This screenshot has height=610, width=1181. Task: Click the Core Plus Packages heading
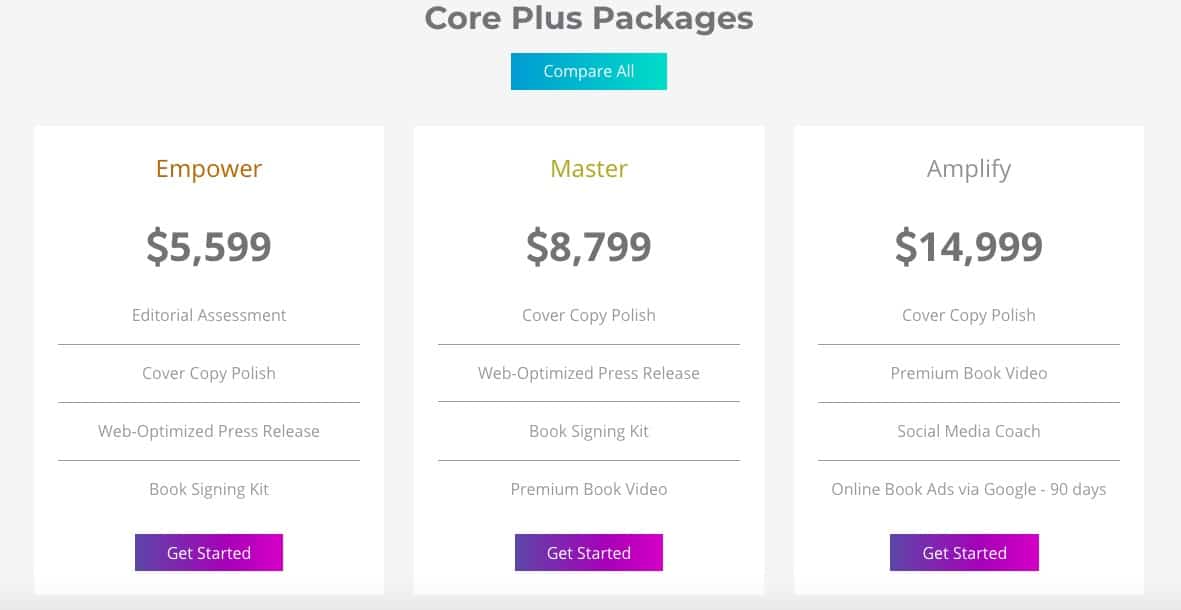[589, 18]
